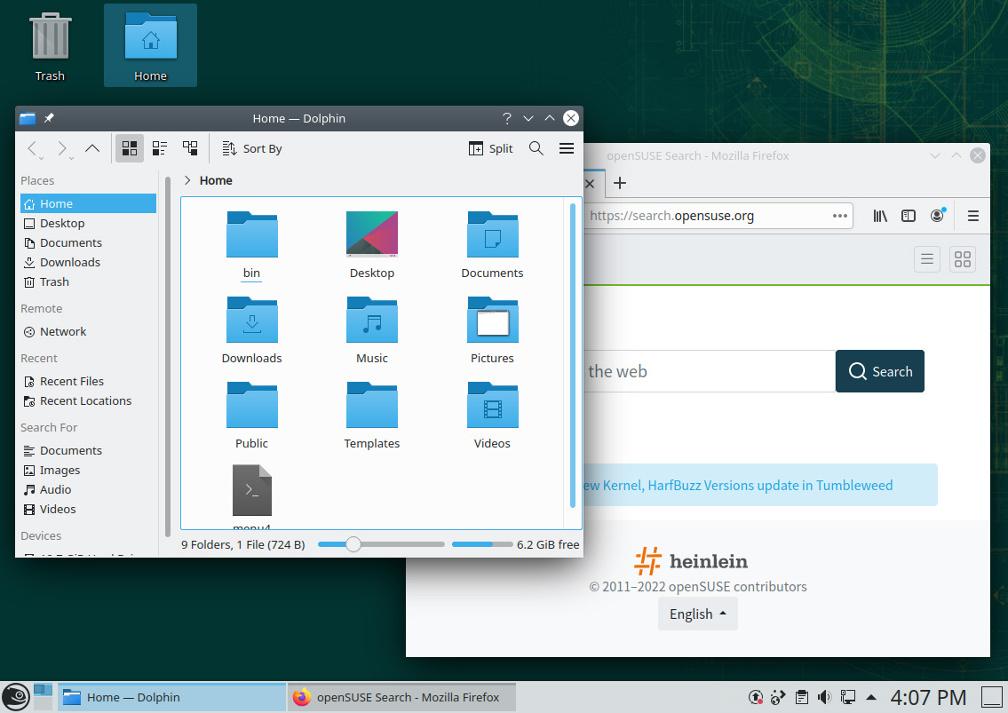The image size is (1008, 713).
Task: Open volume control in system tray
Action: [x=824, y=697]
